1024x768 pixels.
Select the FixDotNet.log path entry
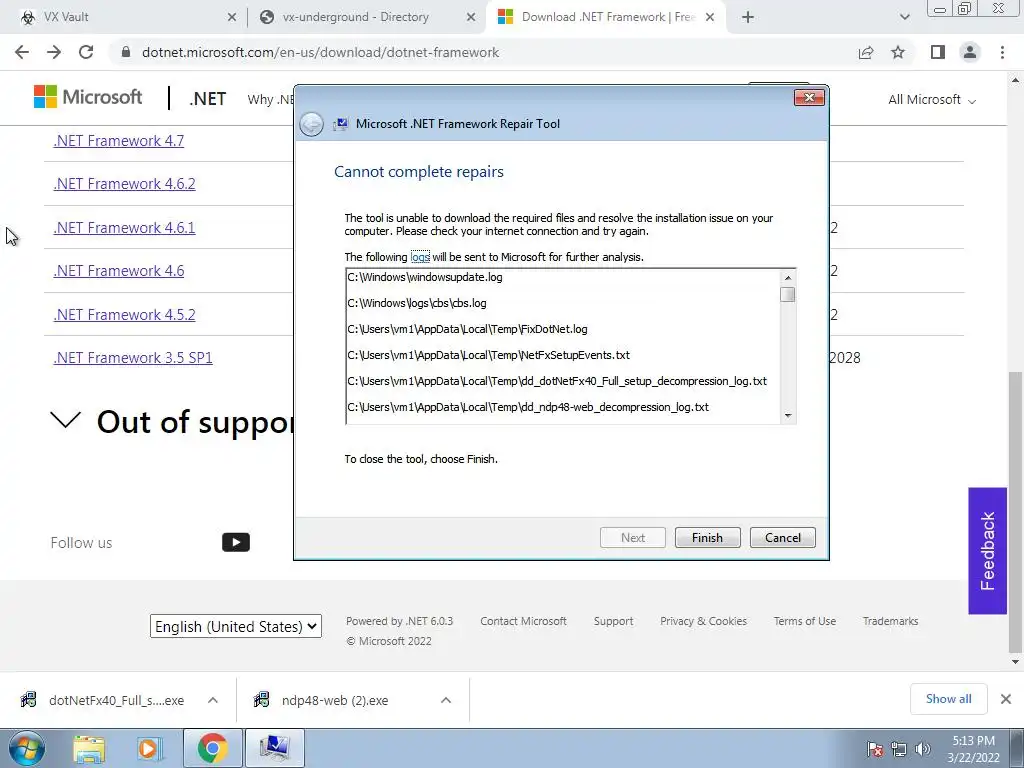(468, 329)
